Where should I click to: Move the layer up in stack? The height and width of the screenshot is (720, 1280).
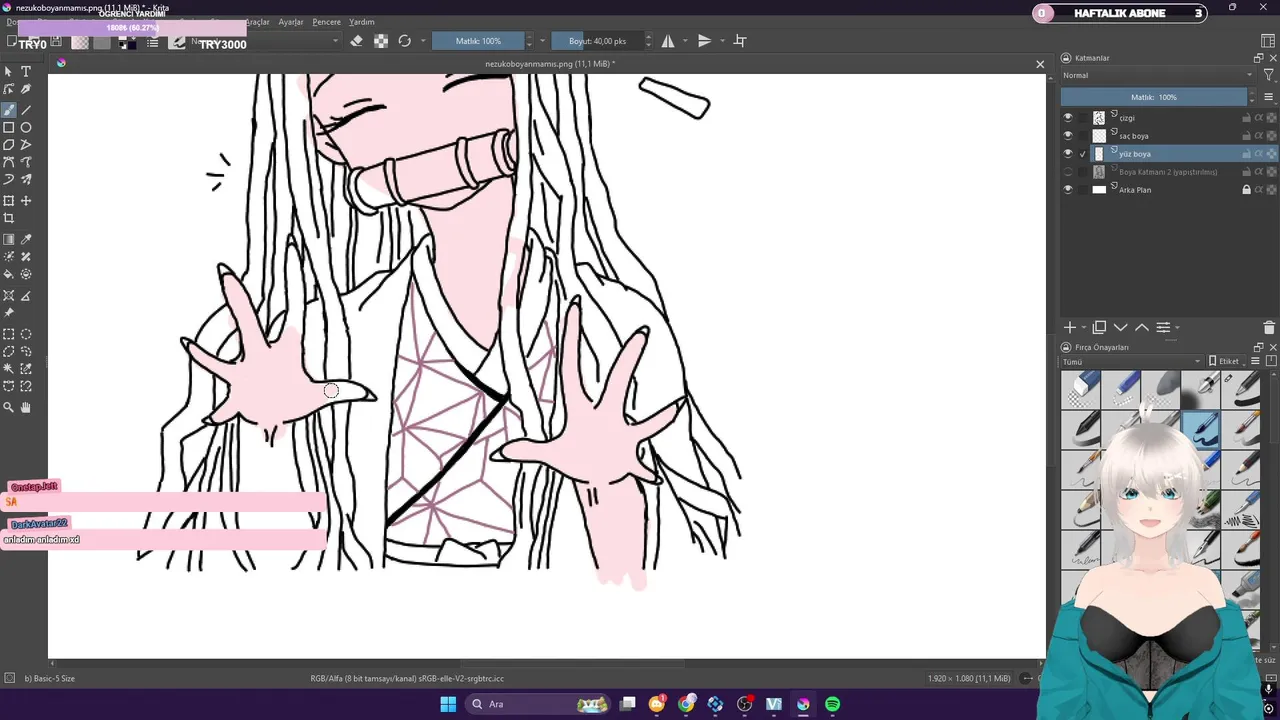(1142, 328)
